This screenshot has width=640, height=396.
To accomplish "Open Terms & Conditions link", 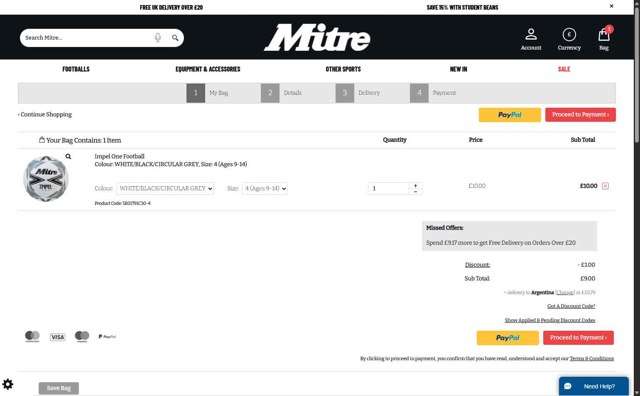I will (x=591, y=358).
